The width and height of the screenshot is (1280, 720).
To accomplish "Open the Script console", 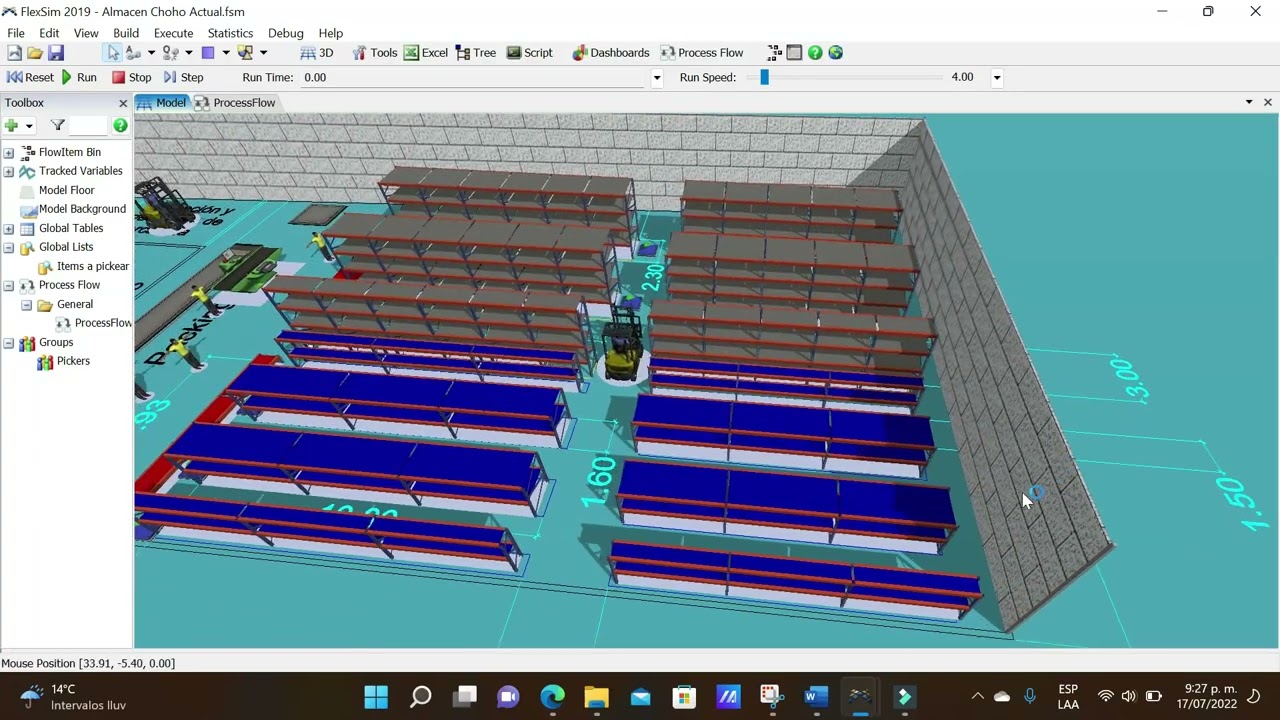I will click(529, 53).
